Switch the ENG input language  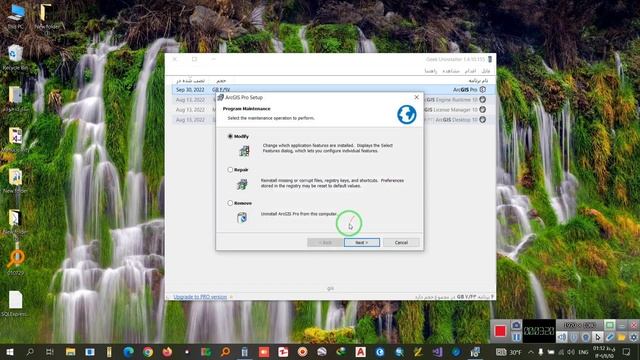(x=584, y=352)
